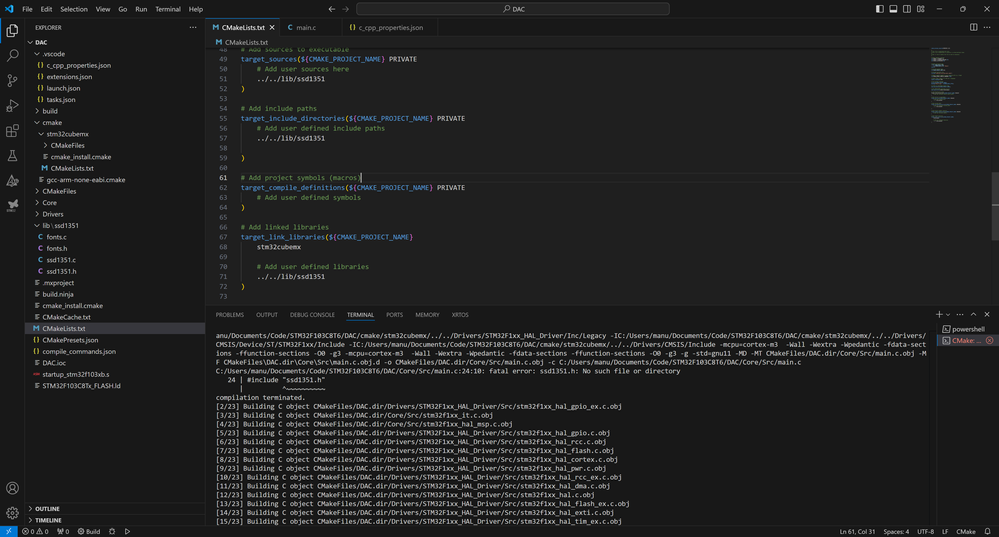999x537 pixels.
Task: Toggle the bottom panel layout button
Action: click(x=894, y=9)
